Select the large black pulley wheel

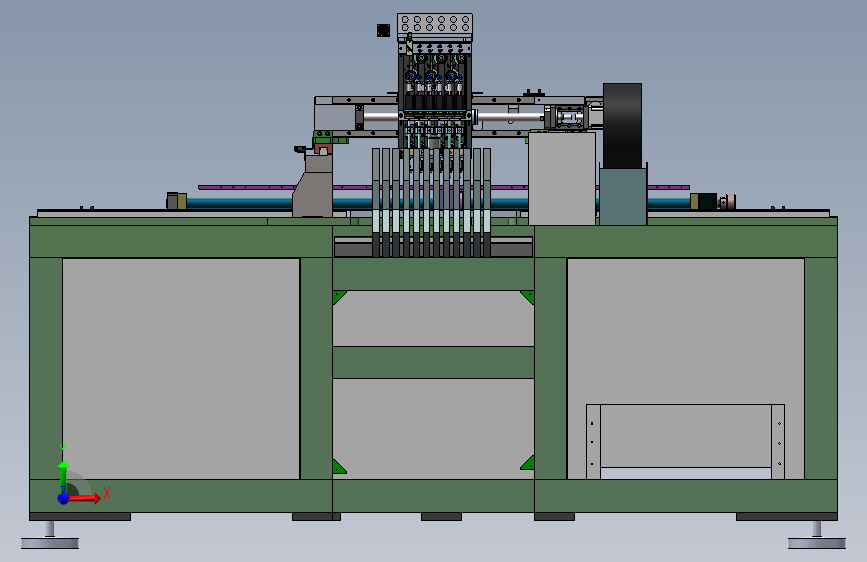(x=622, y=126)
